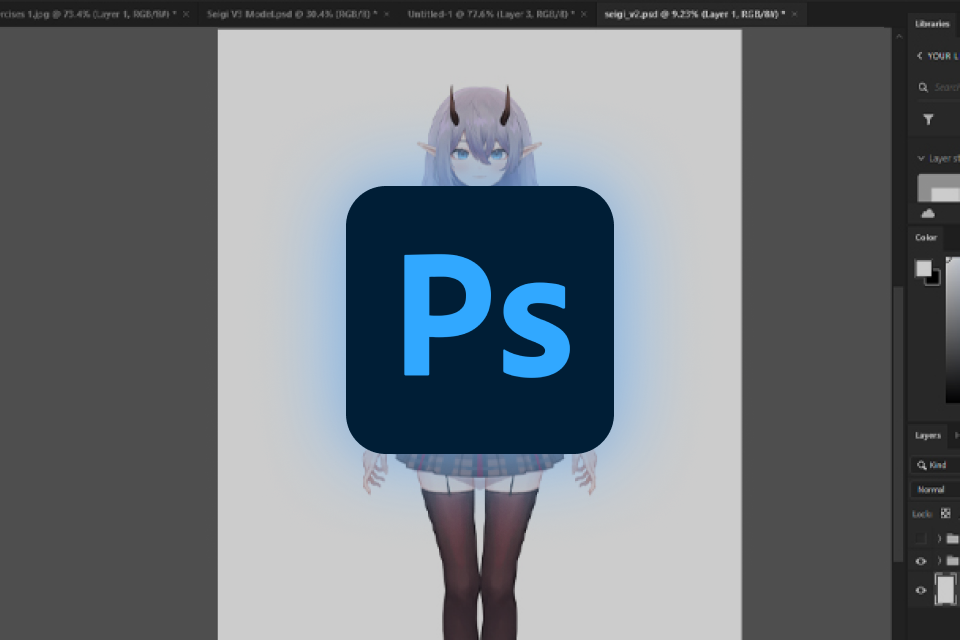
Task: Open the Normal blend mode dropdown
Action: (937, 490)
